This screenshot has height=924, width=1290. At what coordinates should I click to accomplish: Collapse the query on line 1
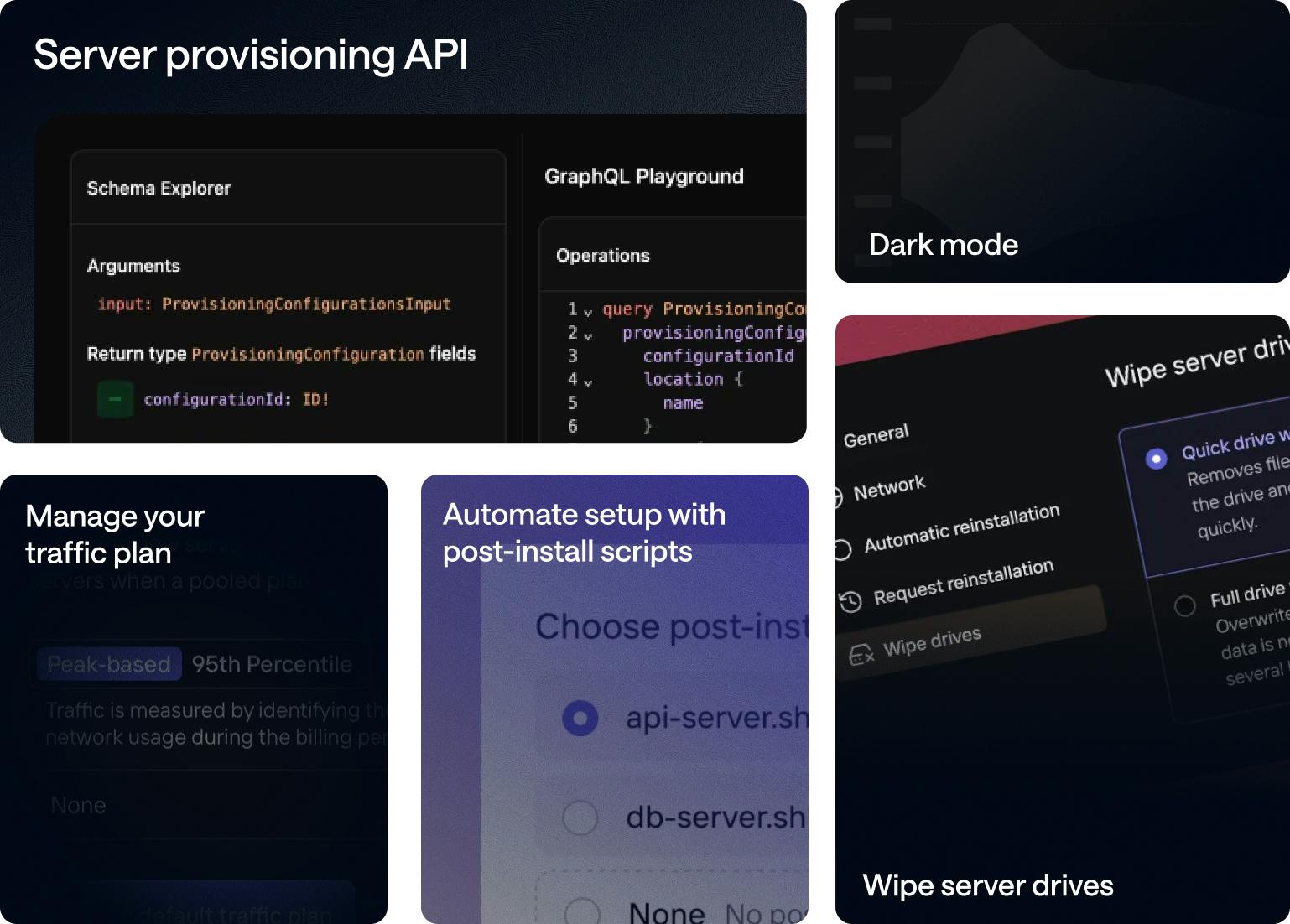point(587,309)
